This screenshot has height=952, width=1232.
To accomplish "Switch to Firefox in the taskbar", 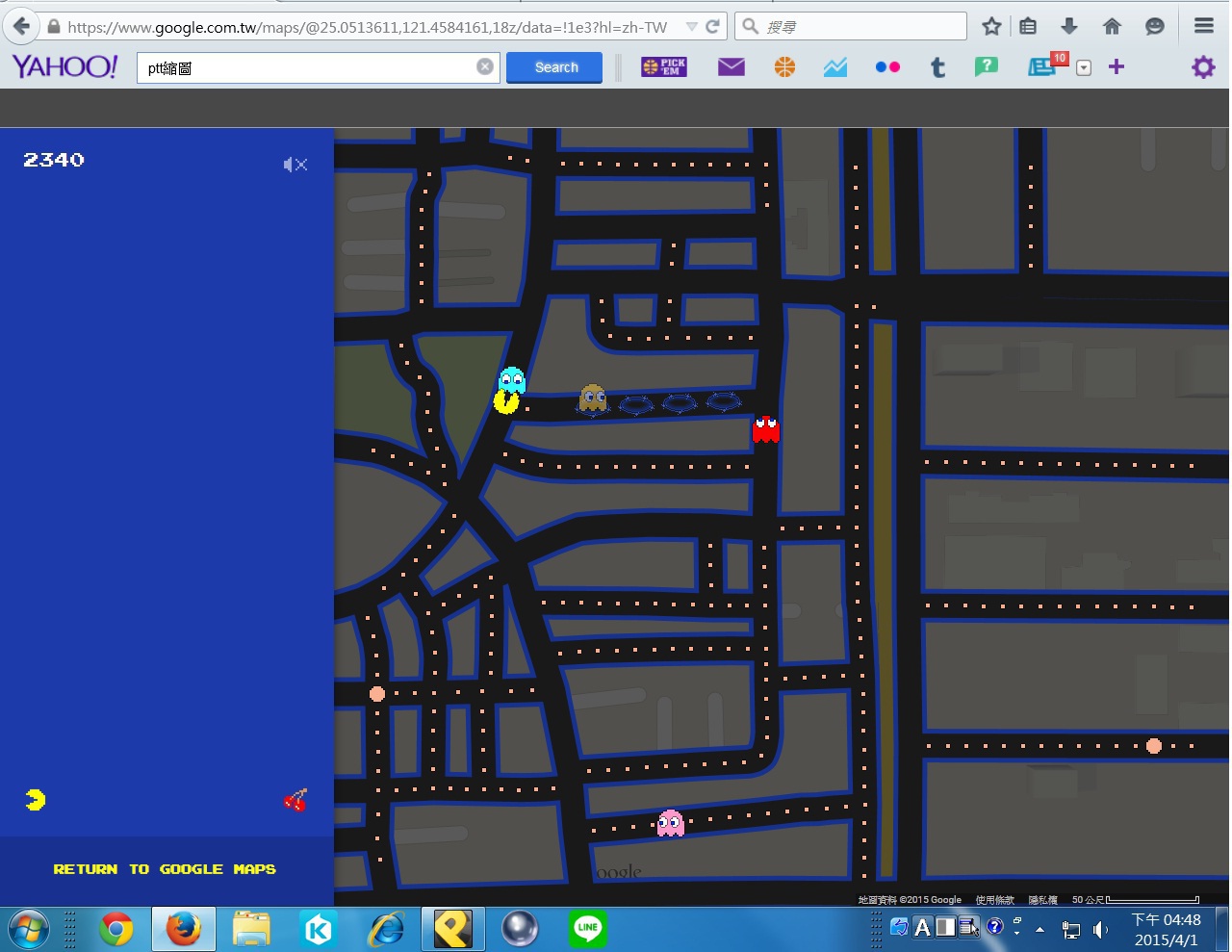I will pos(183,929).
